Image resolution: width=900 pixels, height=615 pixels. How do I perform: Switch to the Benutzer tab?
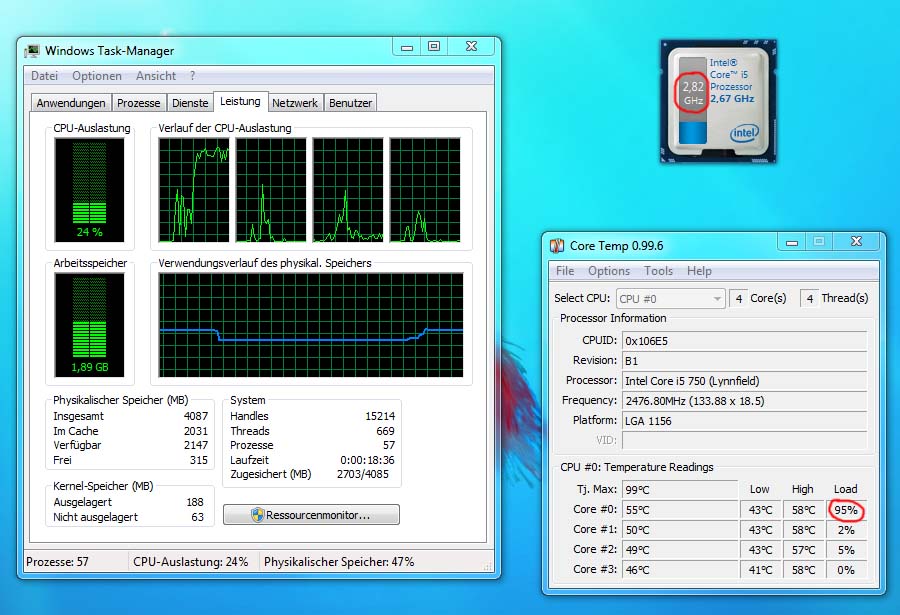[x=350, y=103]
